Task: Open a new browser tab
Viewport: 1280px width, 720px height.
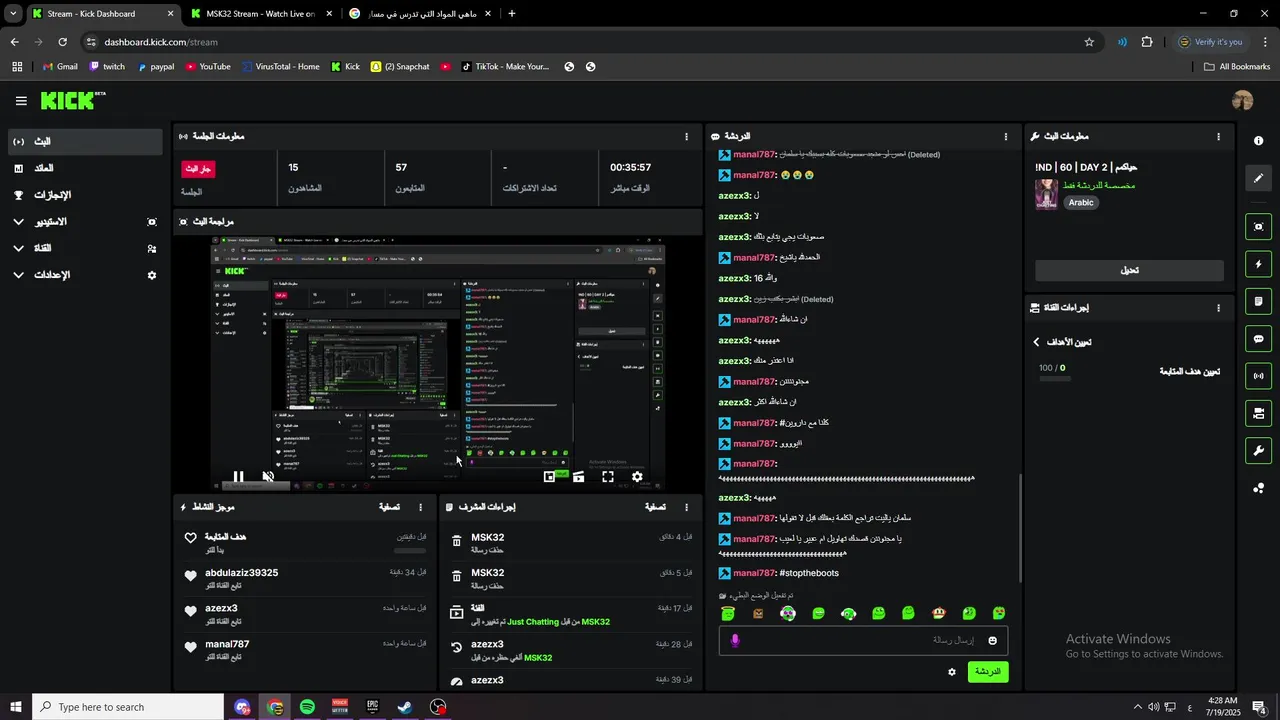Action: (x=512, y=14)
